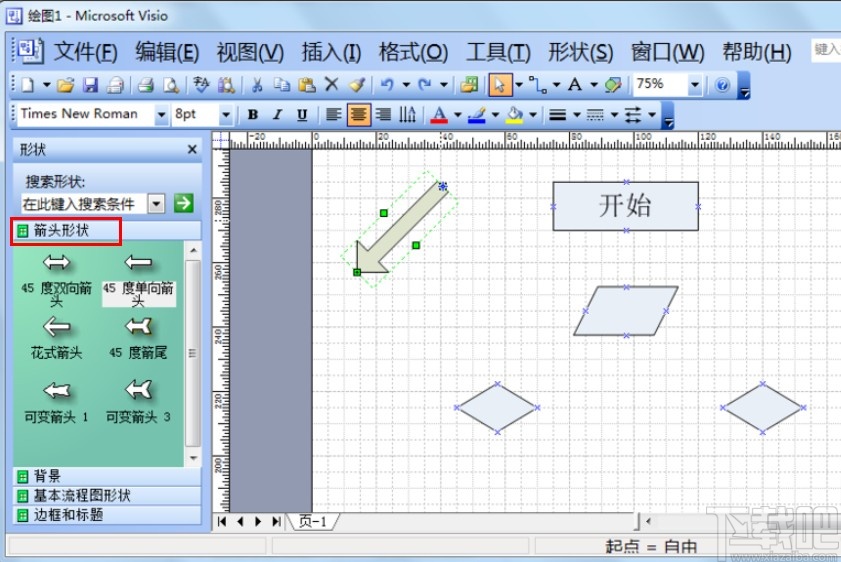The width and height of the screenshot is (841, 562).
Task: Open the 基本流程图形状 stencil
Action: tap(107, 495)
